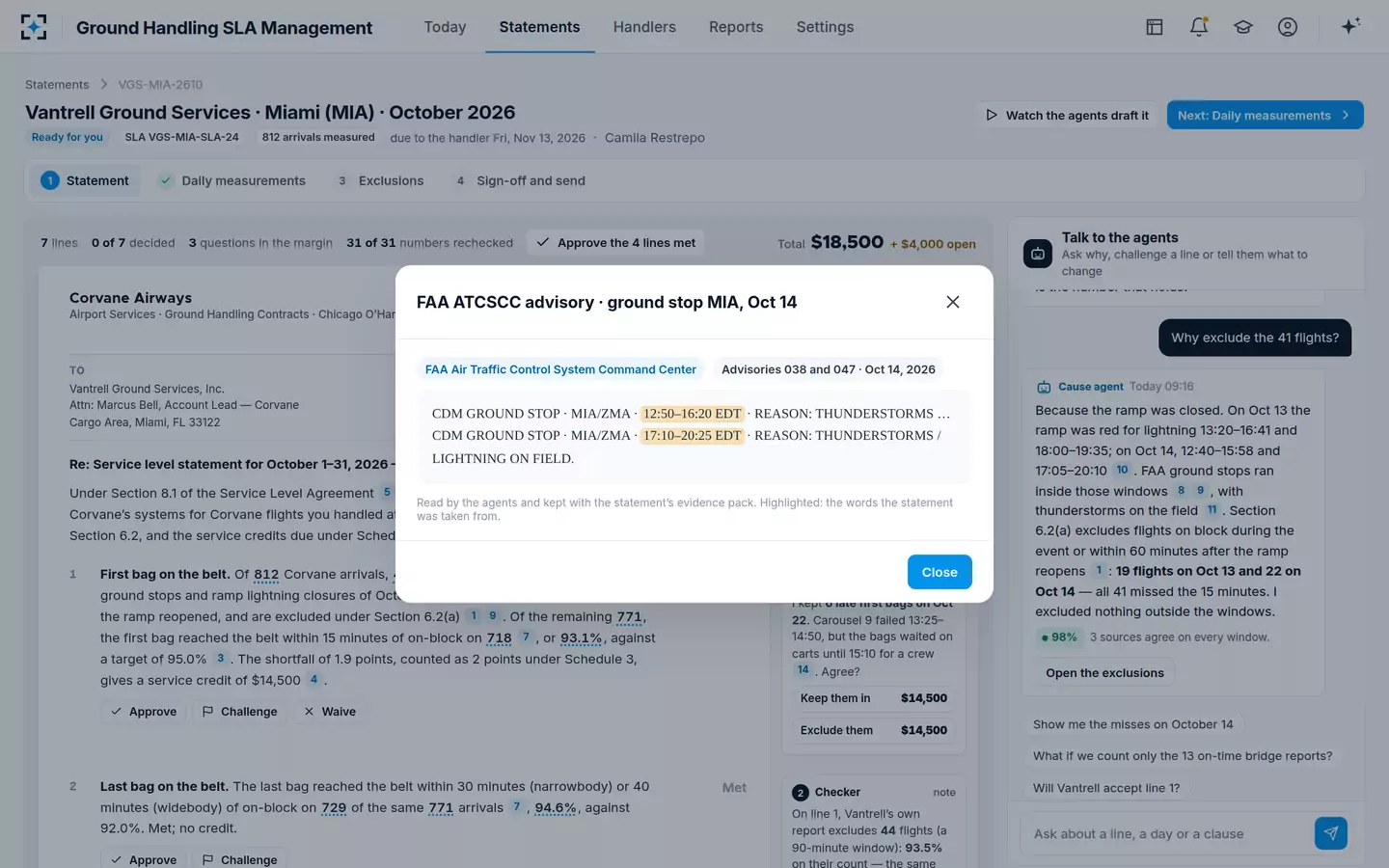The width and height of the screenshot is (1389, 868).
Task: Select the Sign-off and send step
Action: 521,180
